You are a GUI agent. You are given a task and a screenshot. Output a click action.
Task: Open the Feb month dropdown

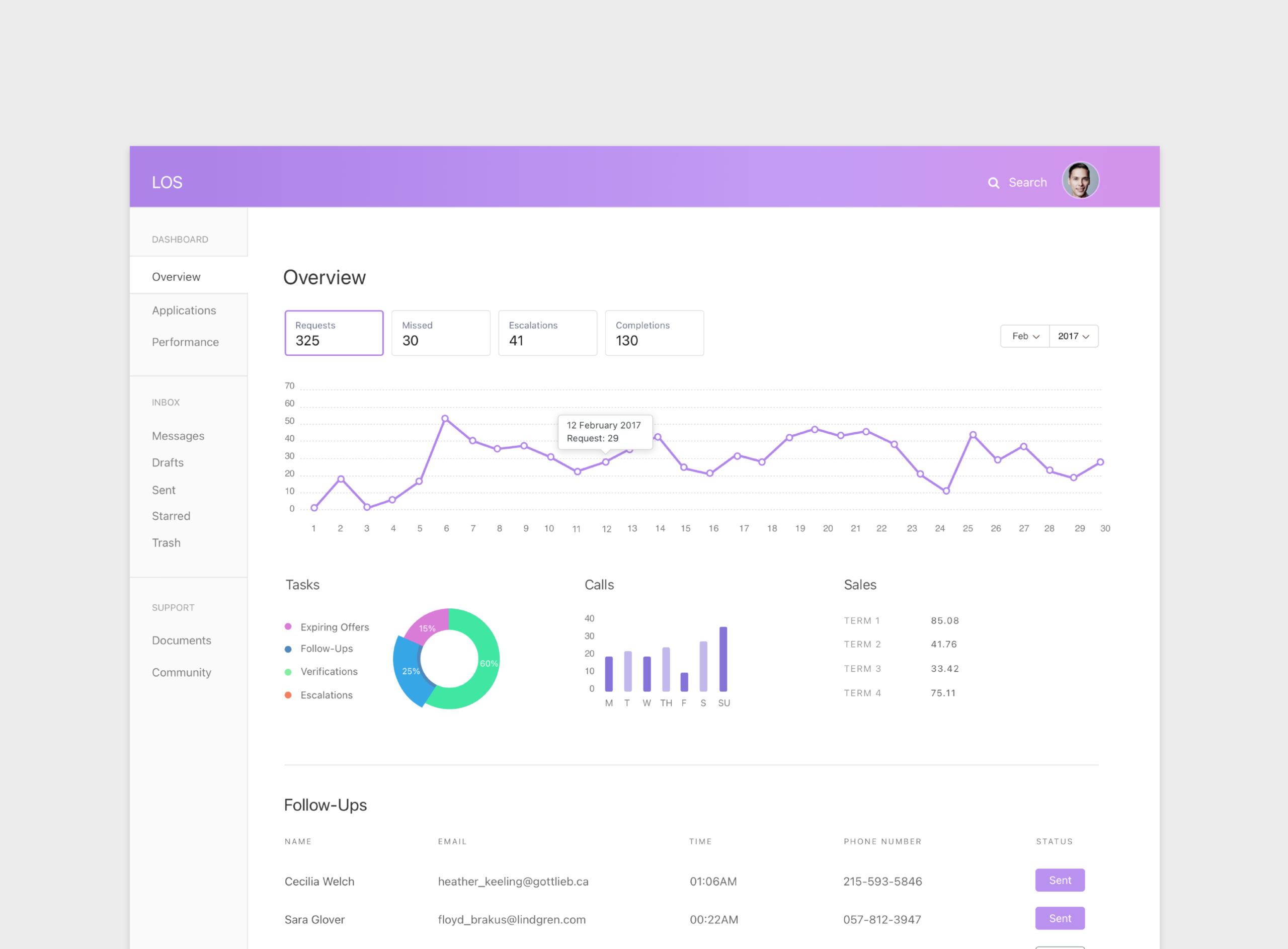1025,336
